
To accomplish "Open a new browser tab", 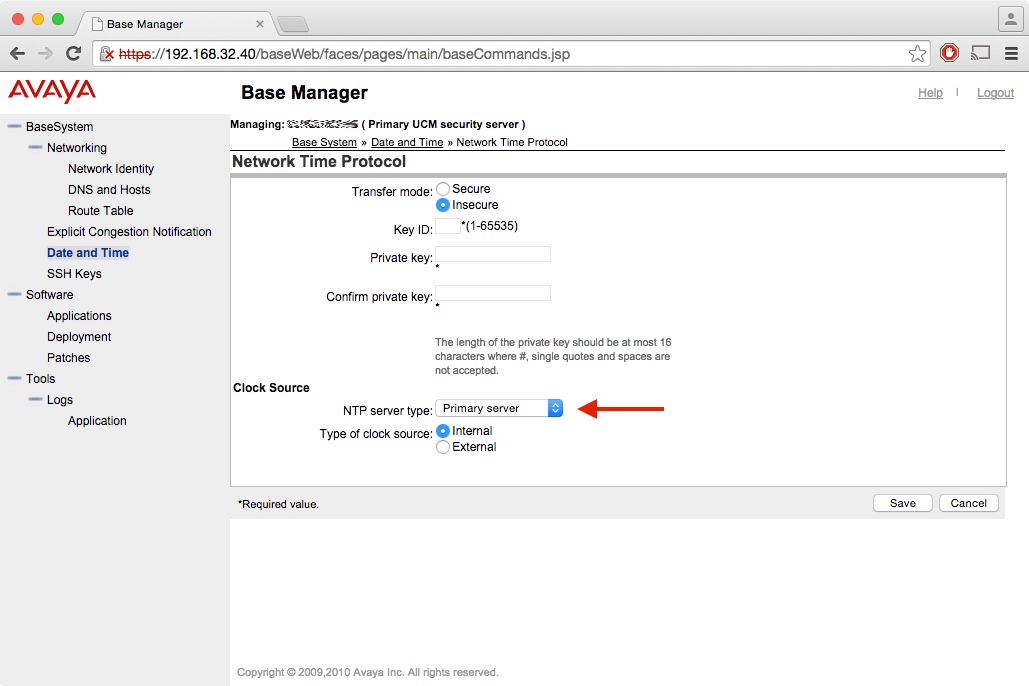I will [x=293, y=24].
